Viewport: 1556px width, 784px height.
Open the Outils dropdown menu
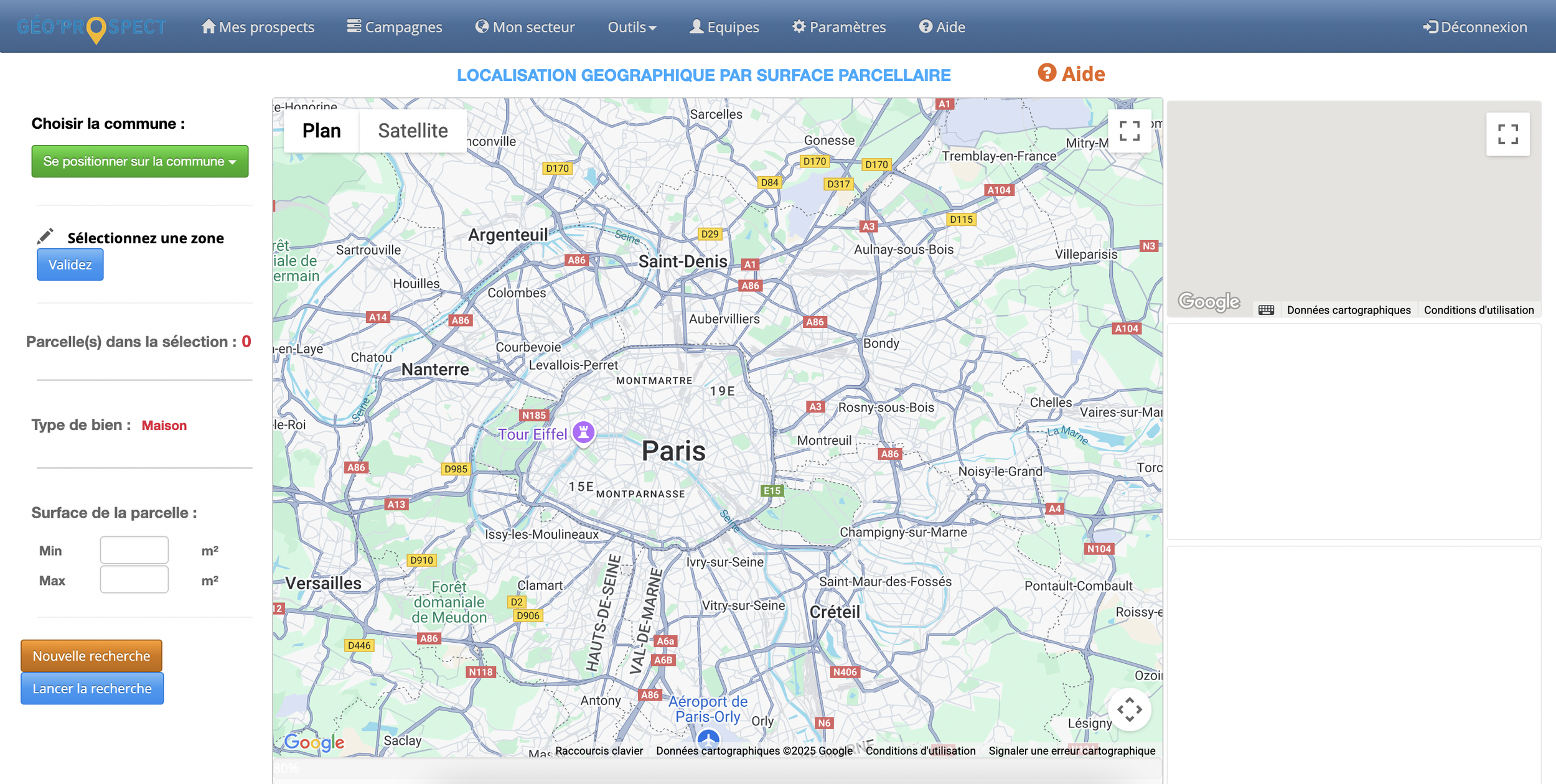point(632,27)
